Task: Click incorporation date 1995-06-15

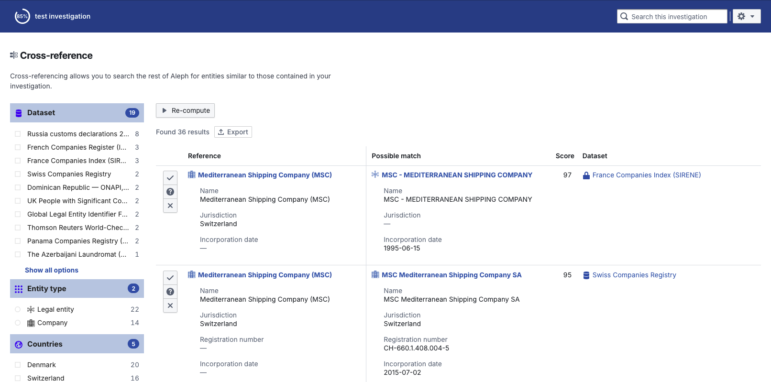Action: [x=402, y=248]
